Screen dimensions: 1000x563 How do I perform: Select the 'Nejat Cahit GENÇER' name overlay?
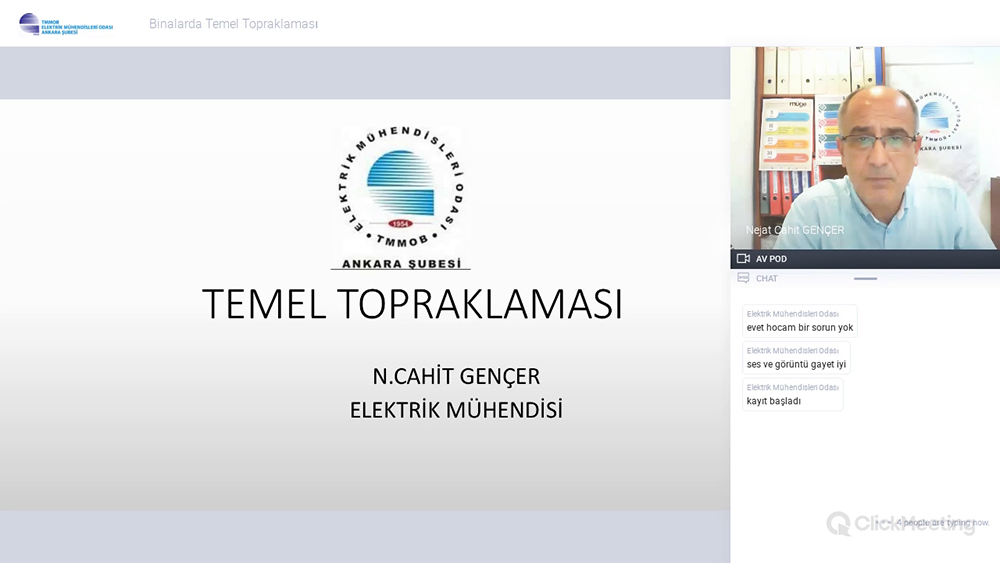point(795,230)
